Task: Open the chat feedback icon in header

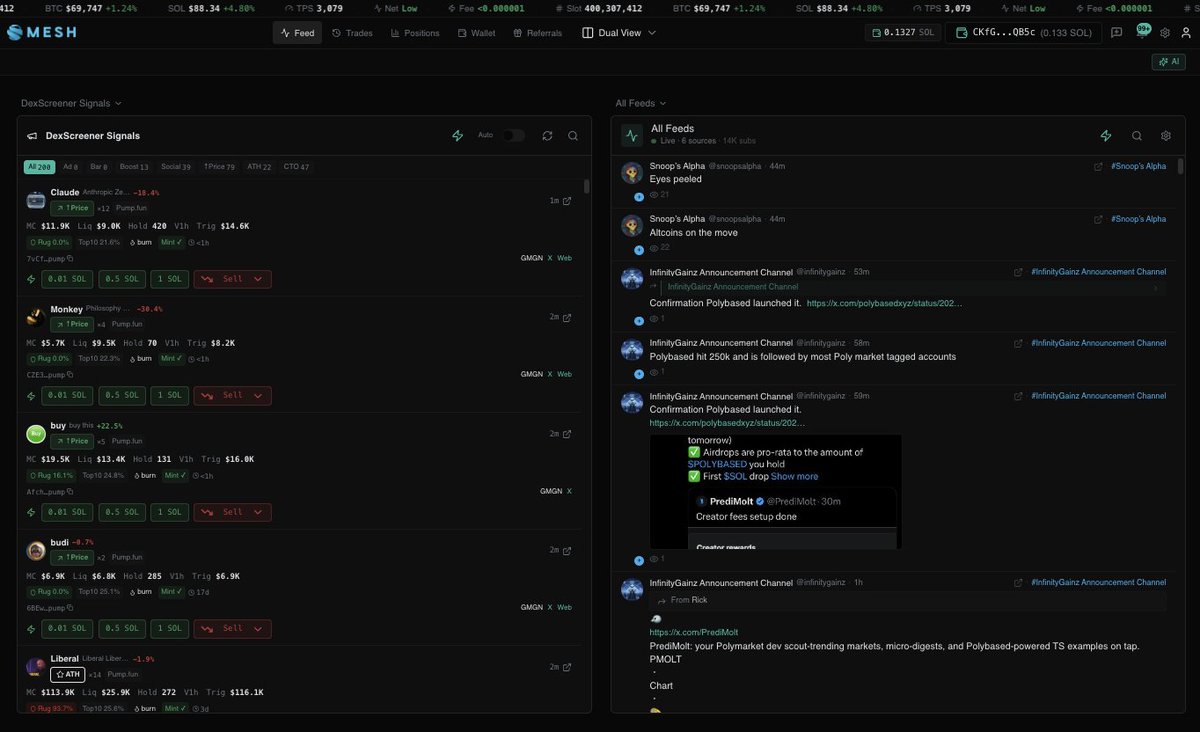Action: (1116, 33)
